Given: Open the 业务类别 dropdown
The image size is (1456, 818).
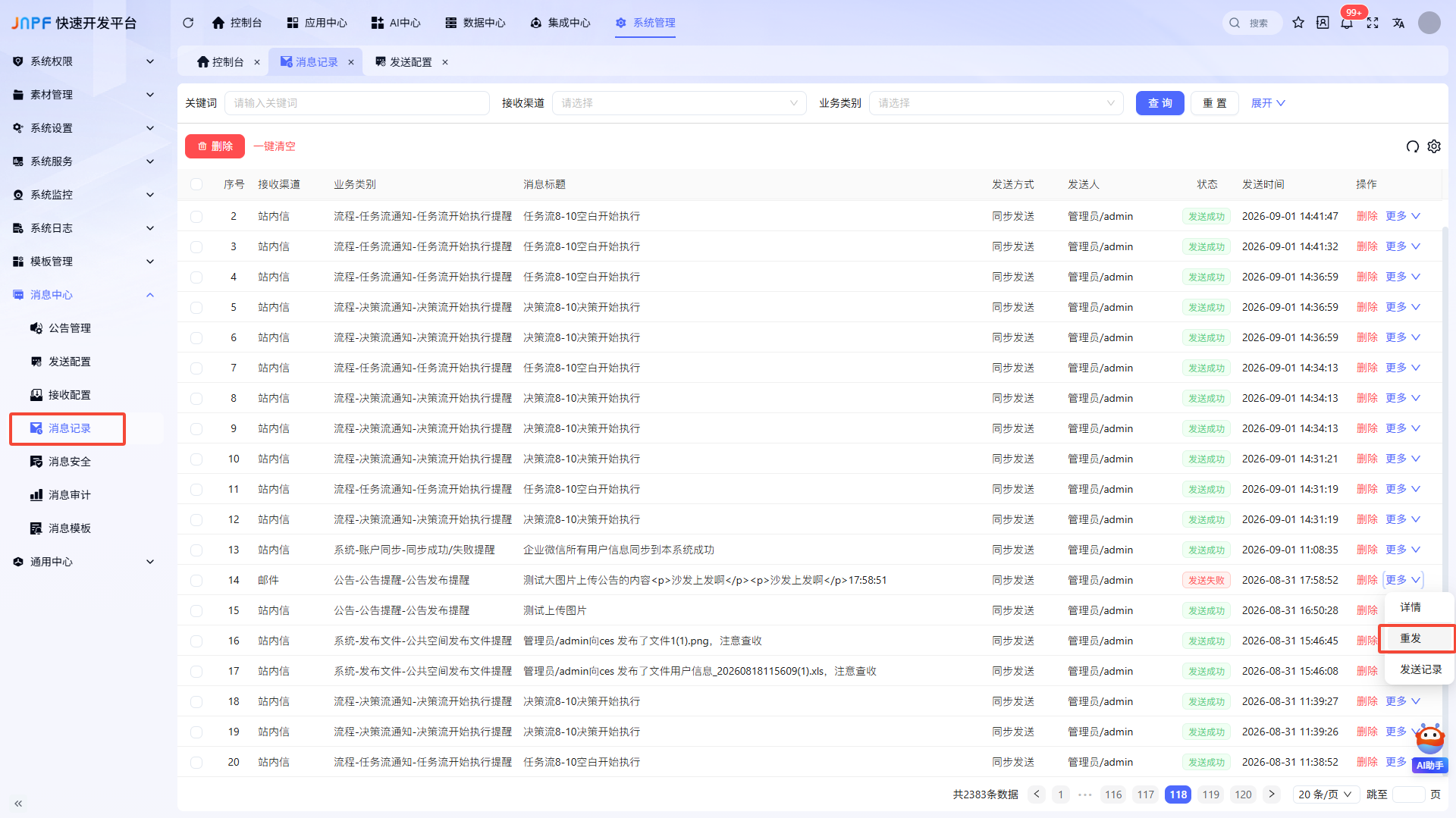Looking at the screenshot, I should (996, 103).
